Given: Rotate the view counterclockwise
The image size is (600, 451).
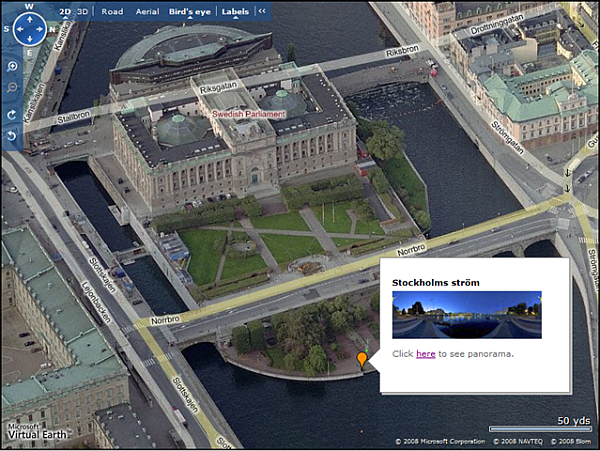Looking at the screenshot, I should 12,136.
